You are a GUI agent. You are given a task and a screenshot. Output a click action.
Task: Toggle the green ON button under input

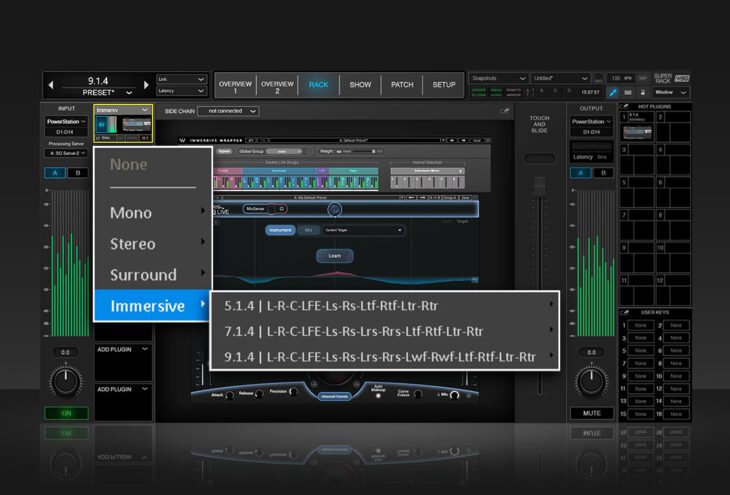tap(66, 413)
